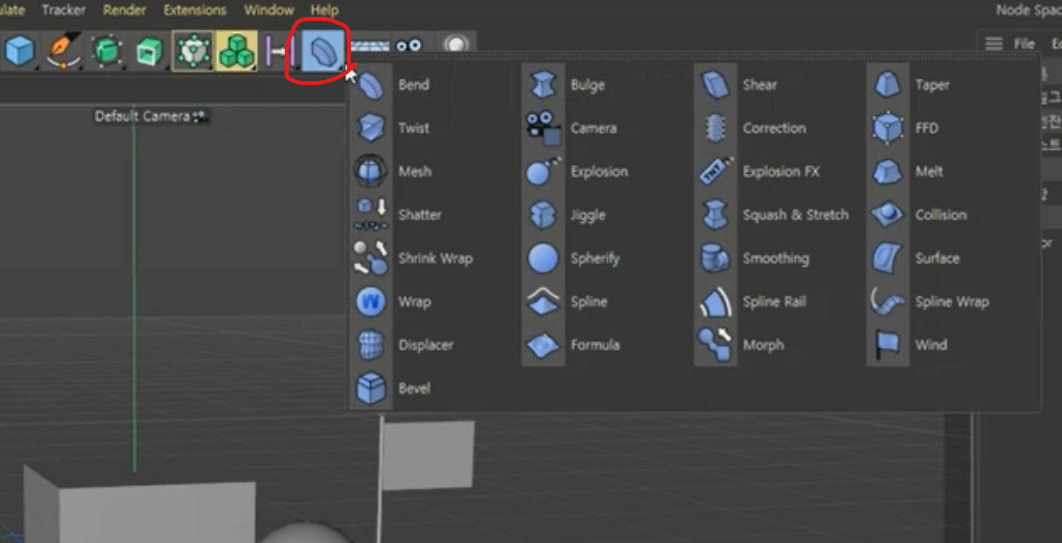Select the Bulge deformer
The width and height of the screenshot is (1062, 543).
[566, 85]
